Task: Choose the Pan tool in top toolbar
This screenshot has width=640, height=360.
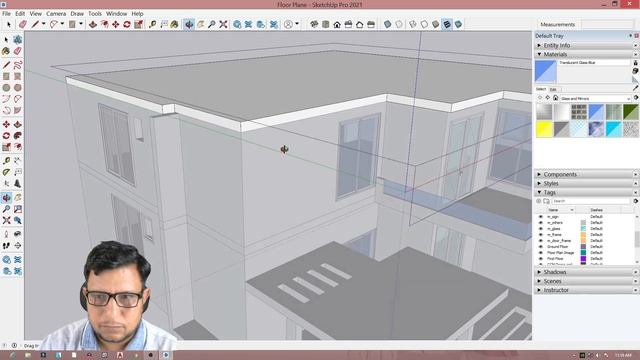Action: (x=200, y=24)
